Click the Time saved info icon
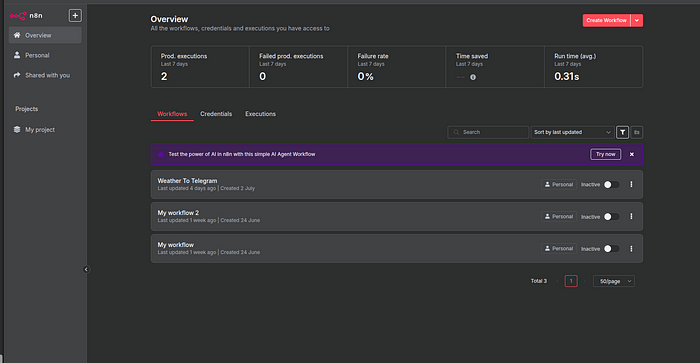Viewport: 700px width, 363px height. click(x=473, y=77)
